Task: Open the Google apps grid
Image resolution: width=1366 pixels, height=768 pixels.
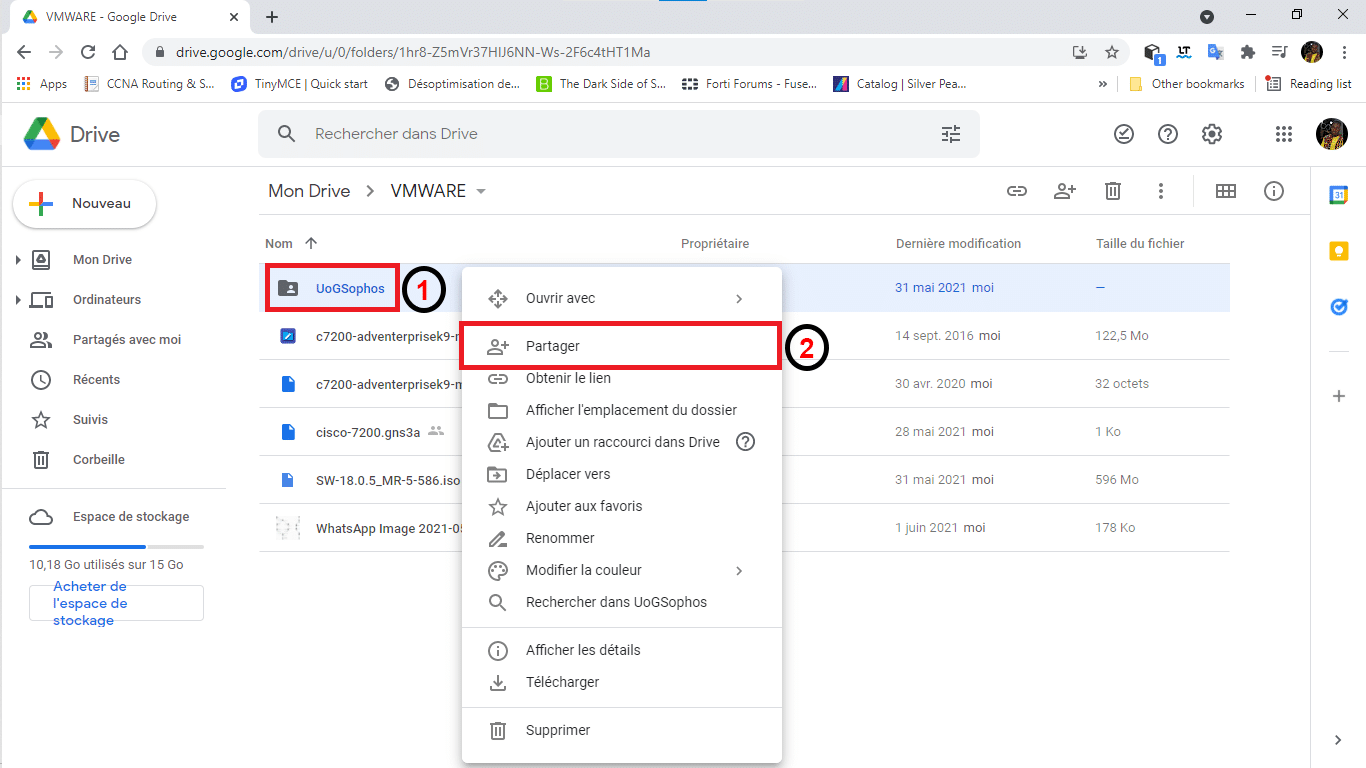Action: 1284,134
